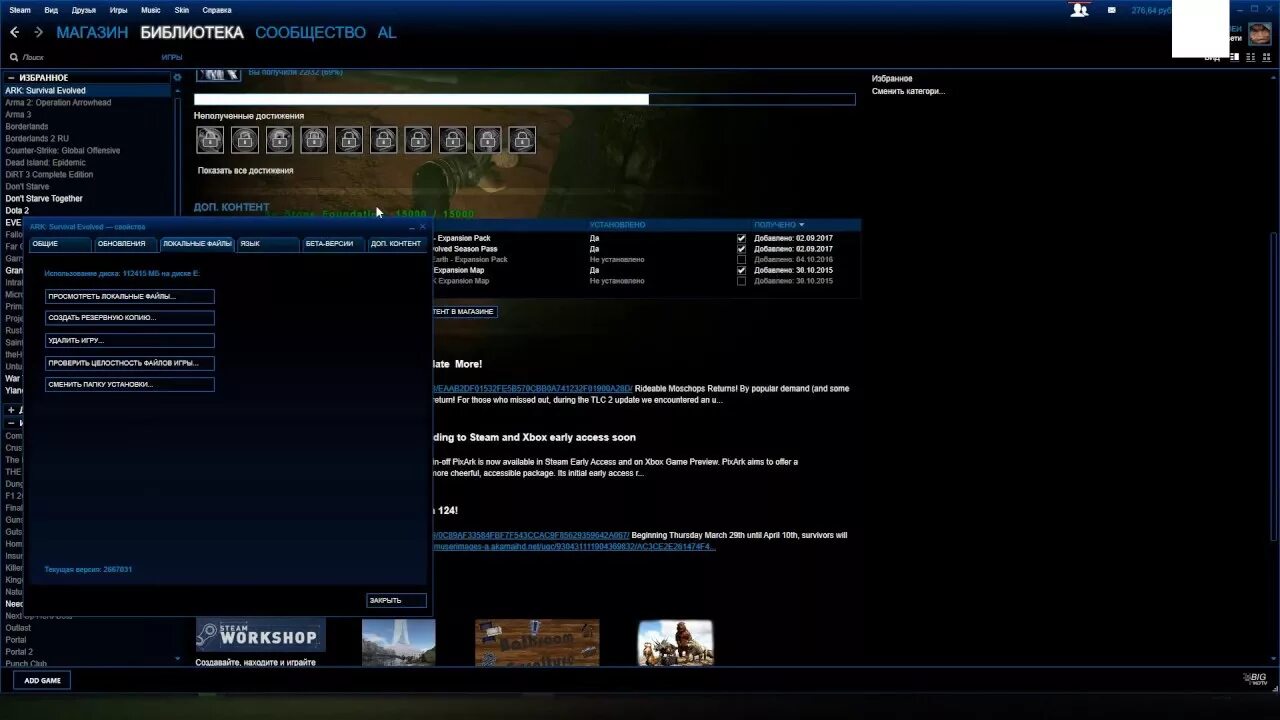Toggle the Season Pass DLC checkbox
1280x720 pixels.
tap(741, 249)
